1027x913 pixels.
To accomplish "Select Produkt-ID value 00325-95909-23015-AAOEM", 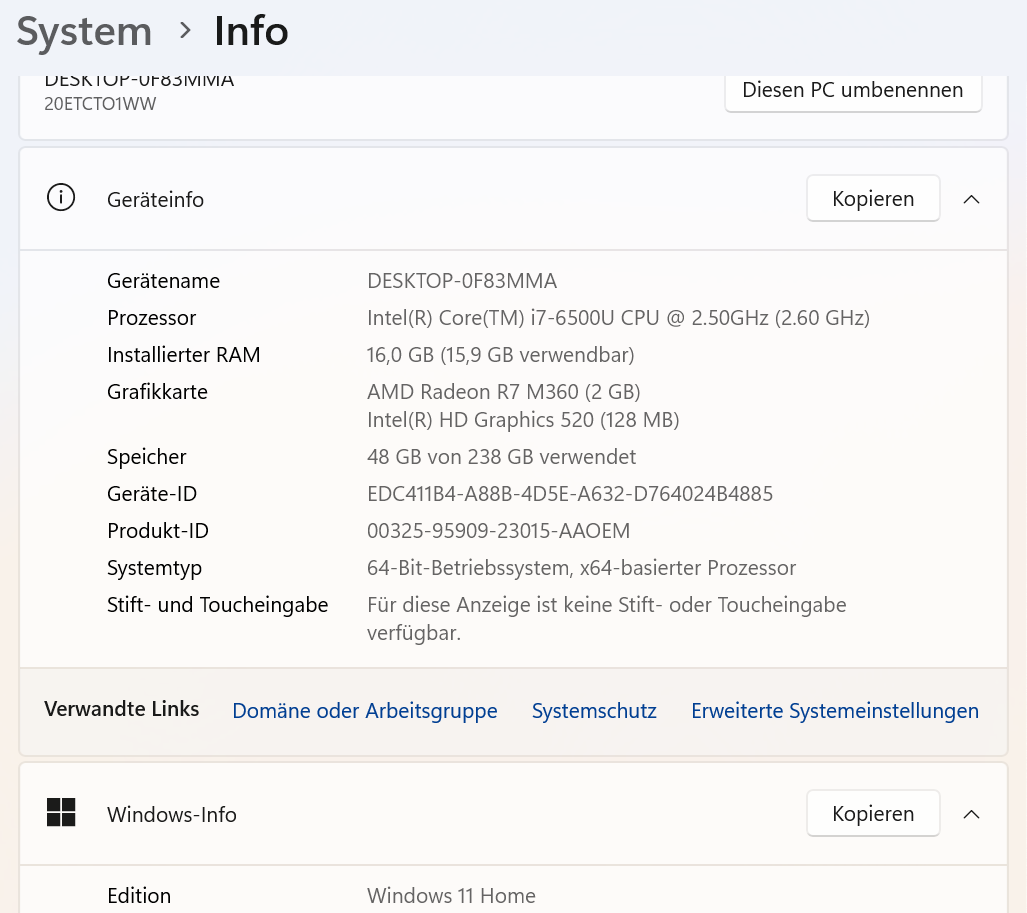I will click(498, 531).
